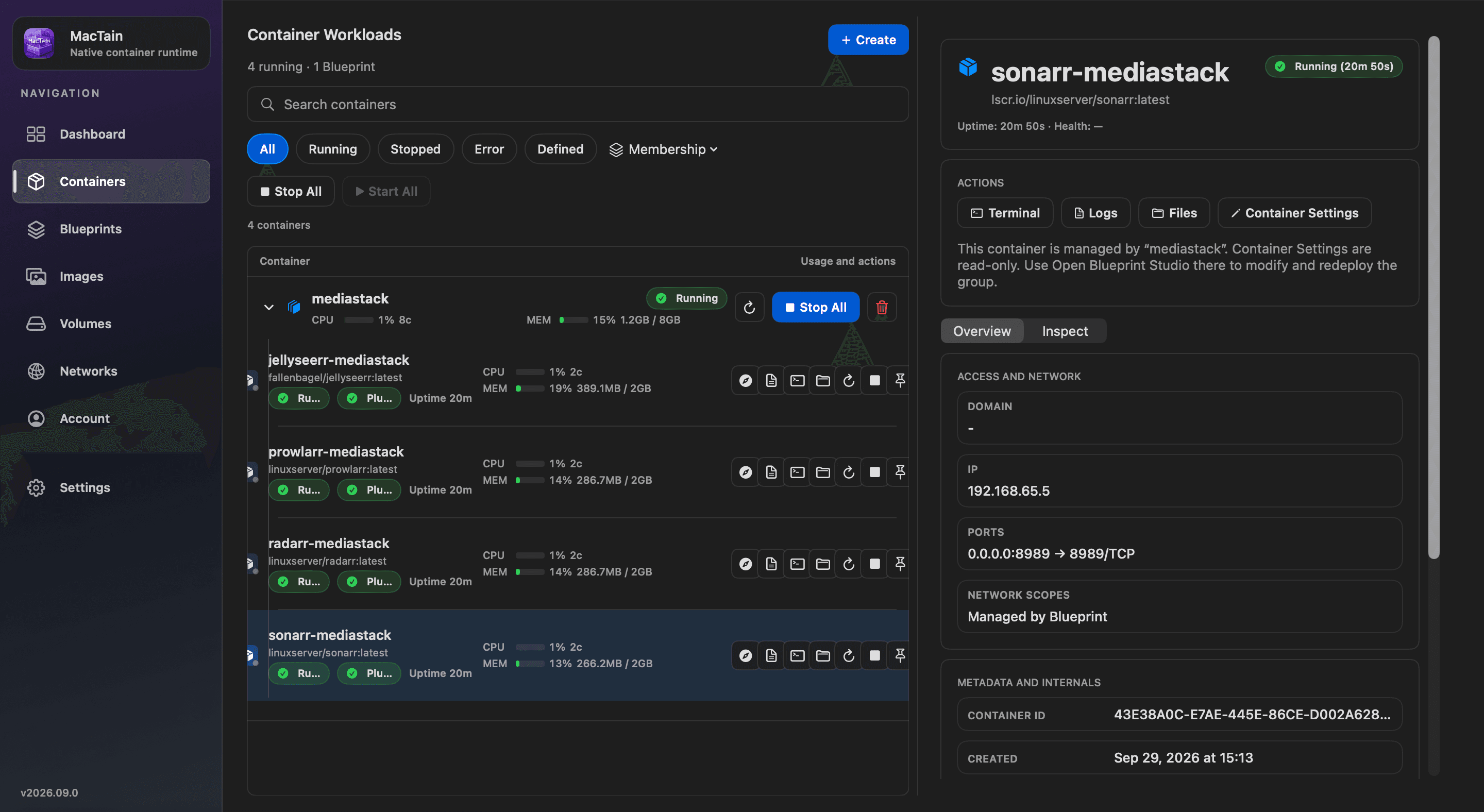This screenshot has height=812, width=1484.
Task: Click the IP value 192.168.65.5
Action: tap(1008, 490)
